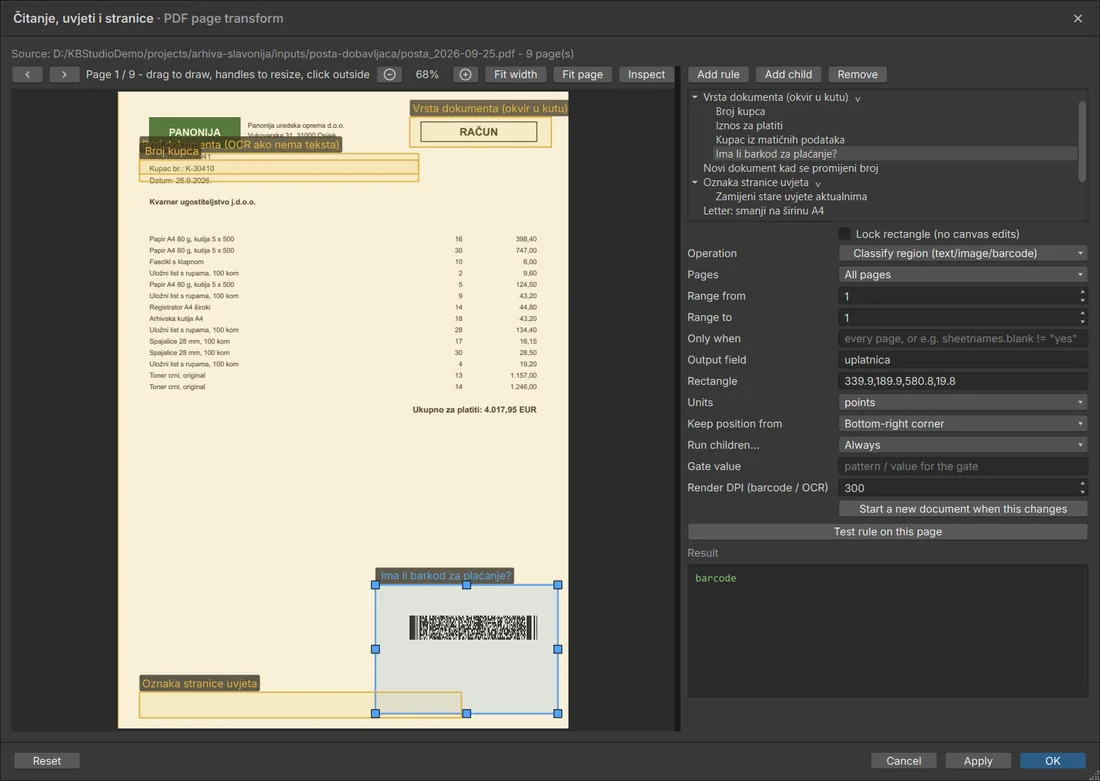Image resolution: width=1100 pixels, height=781 pixels.
Task: Open the Operation dropdown
Action: [963, 253]
